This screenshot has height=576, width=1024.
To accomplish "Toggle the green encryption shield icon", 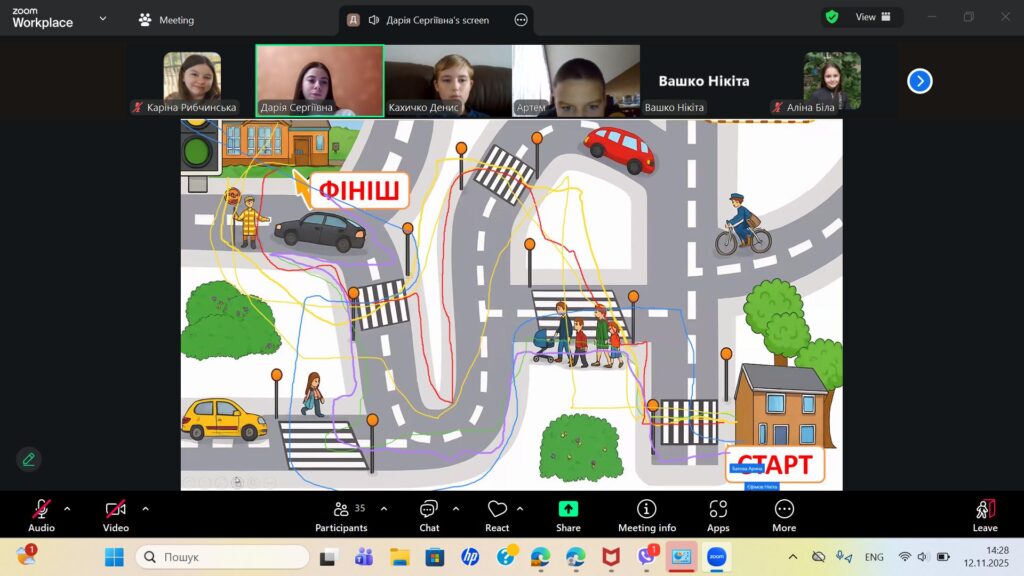I will click(831, 17).
